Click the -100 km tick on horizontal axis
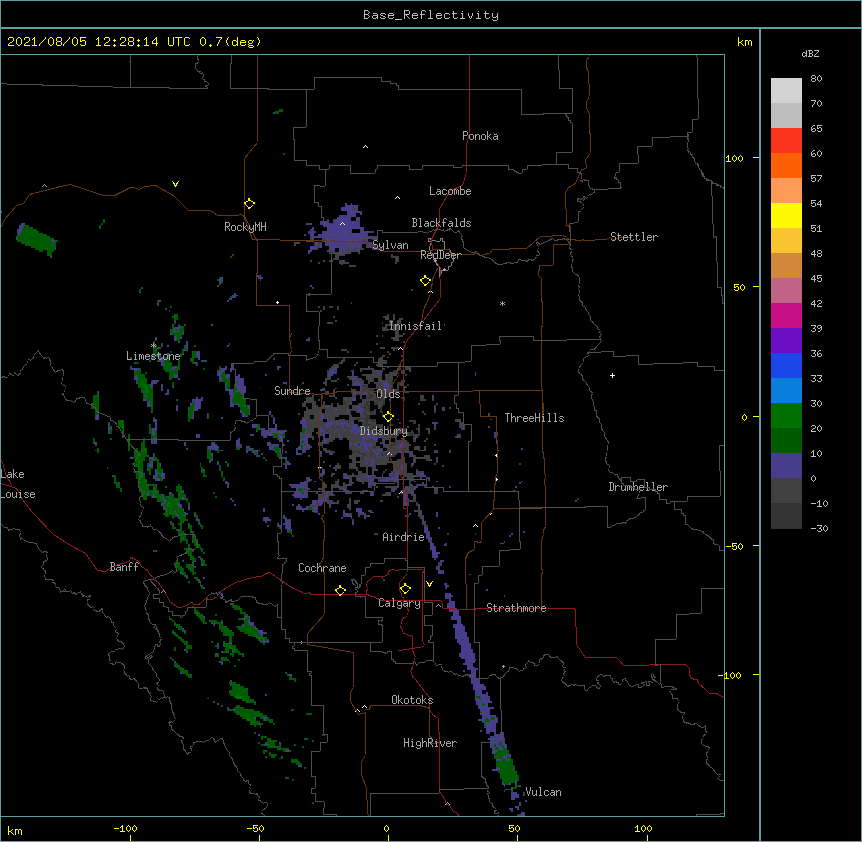 [125, 828]
